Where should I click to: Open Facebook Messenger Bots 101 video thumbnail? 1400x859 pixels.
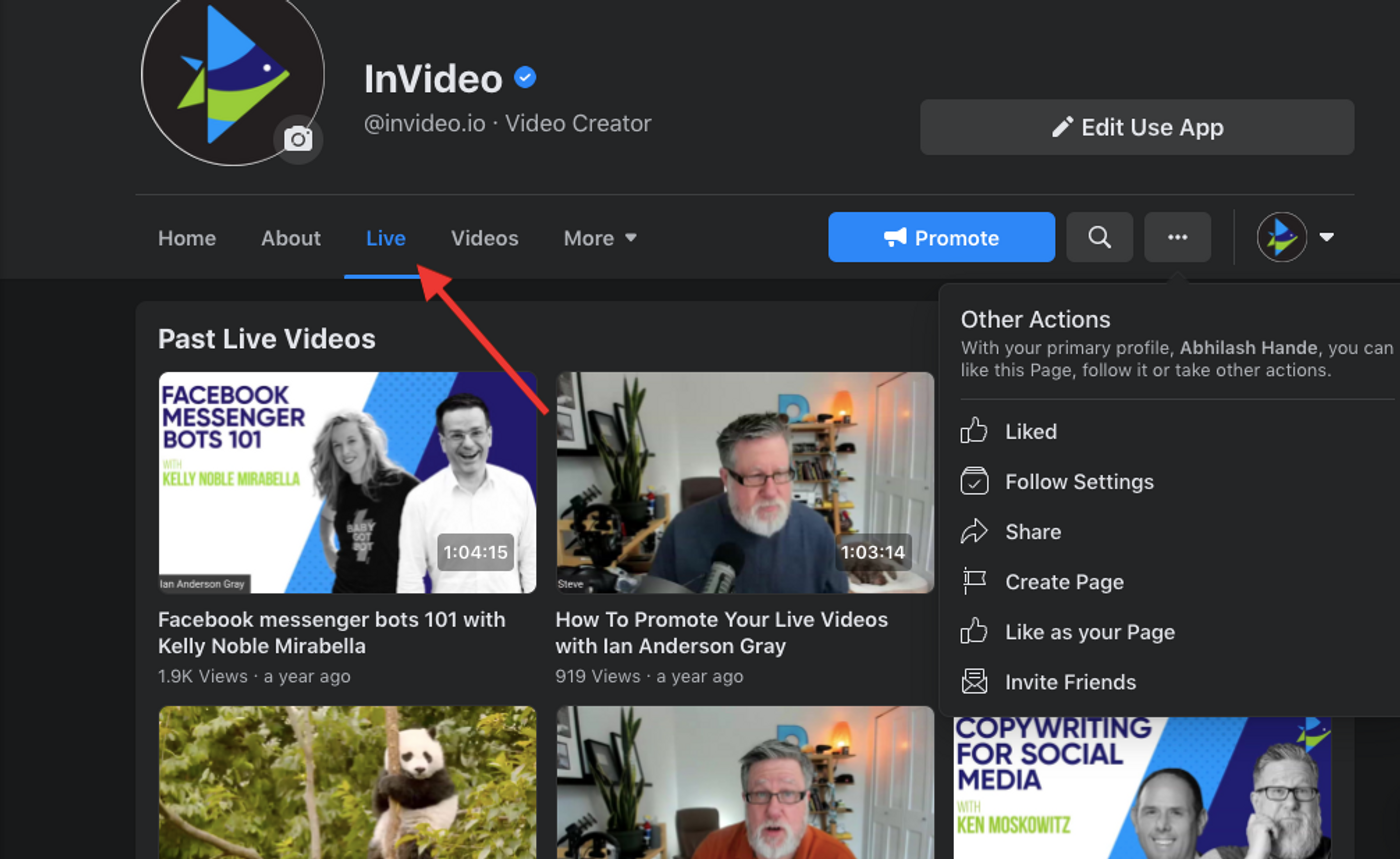point(347,483)
